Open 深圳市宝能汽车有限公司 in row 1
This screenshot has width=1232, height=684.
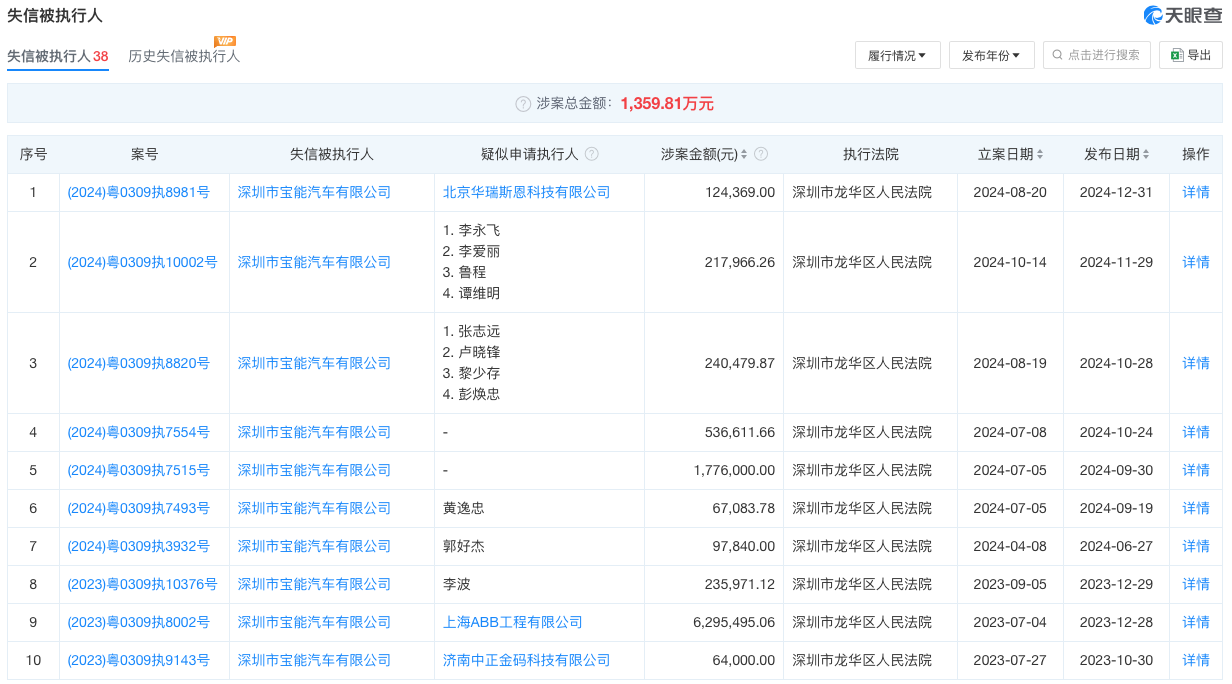coord(314,192)
